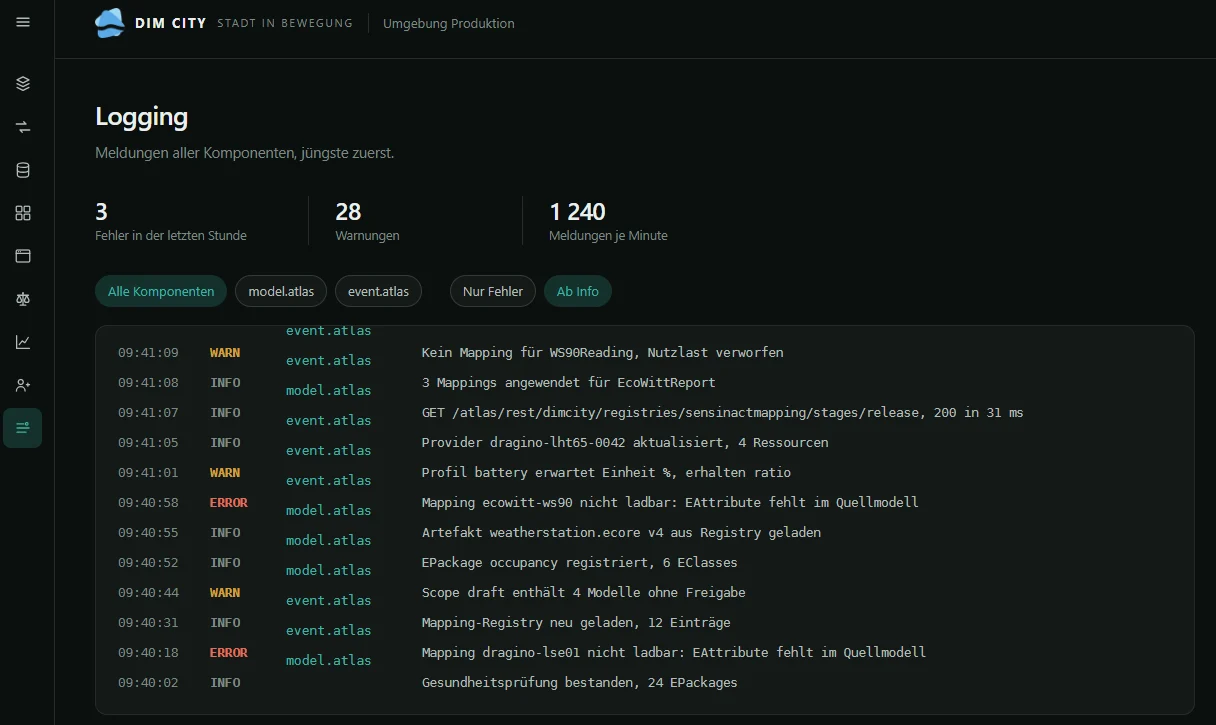The width and height of the screenshot is (1216, 725).
Task: Click the Umgebung Produktion label
Action: tap(449, 23)
